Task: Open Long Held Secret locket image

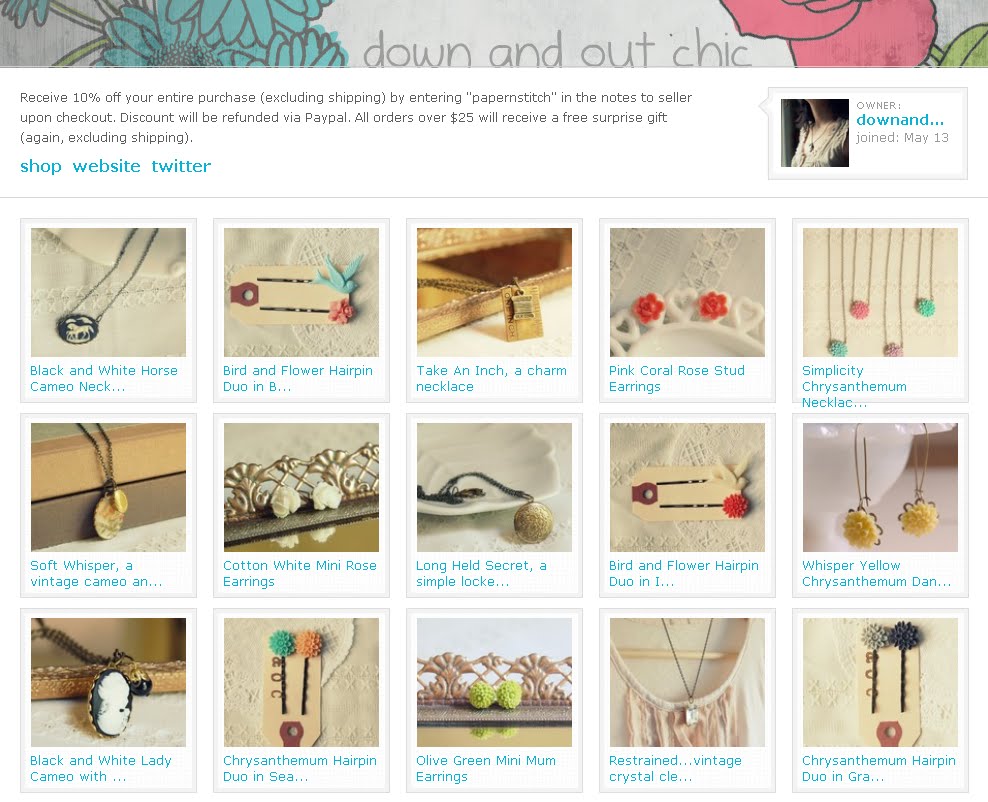Action: (x=495, y=488)
